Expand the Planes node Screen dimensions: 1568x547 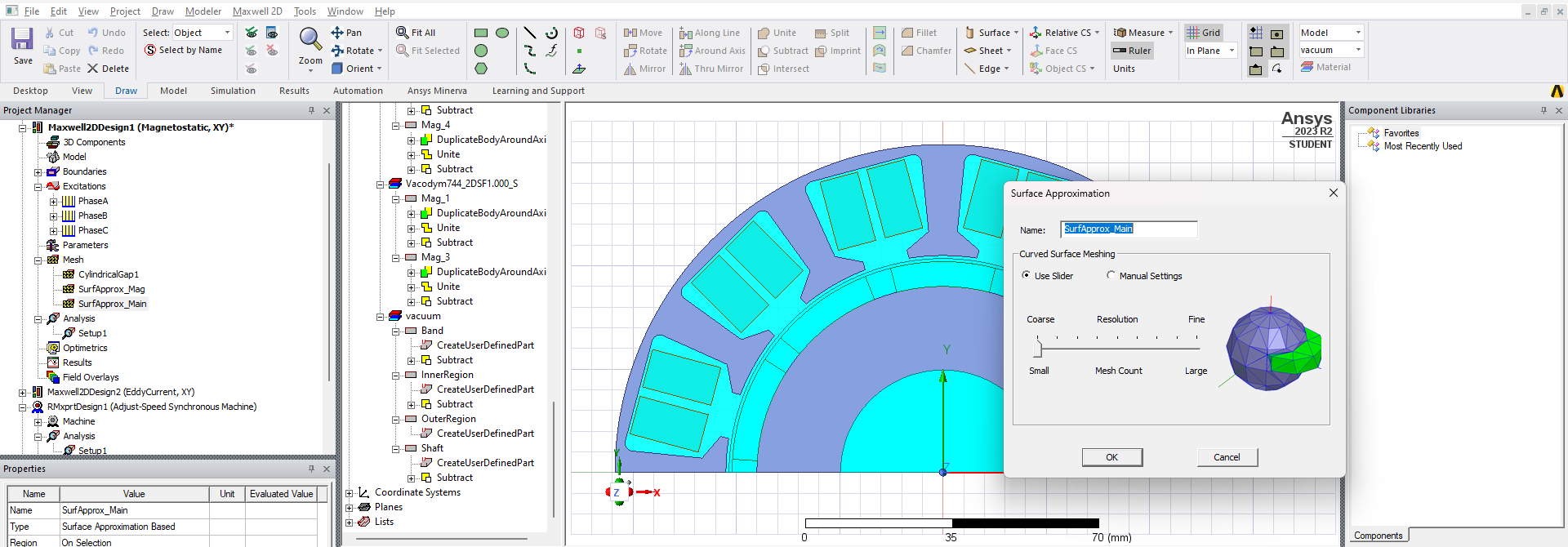(x=350, y=507)
